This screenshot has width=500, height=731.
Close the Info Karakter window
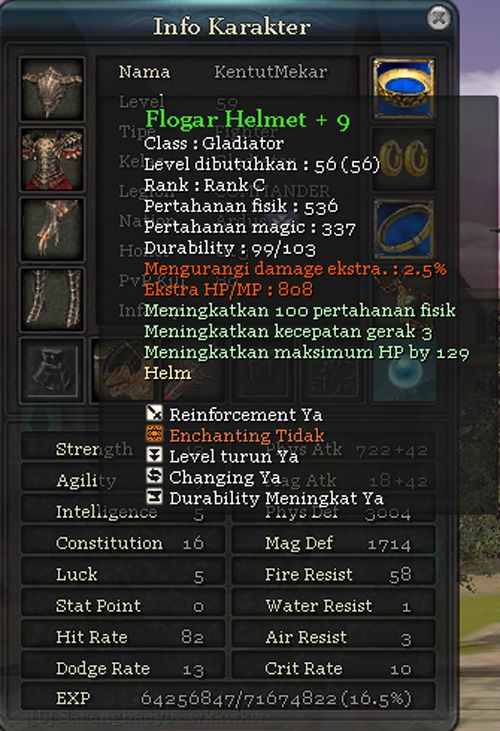[438, 19]
